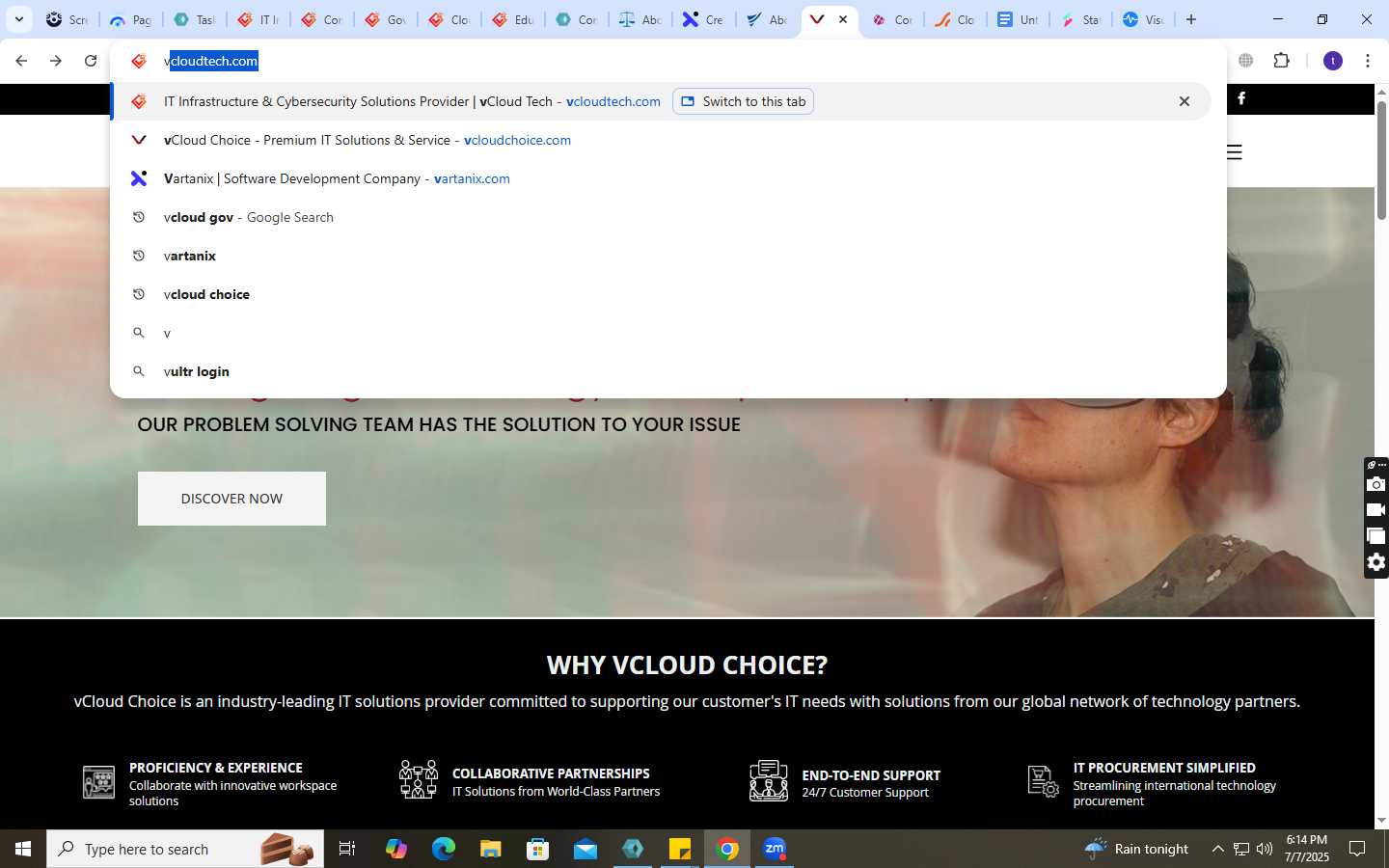Open the website's hamburger menu
This screenshot has width=1389, height=868.
1235,152
